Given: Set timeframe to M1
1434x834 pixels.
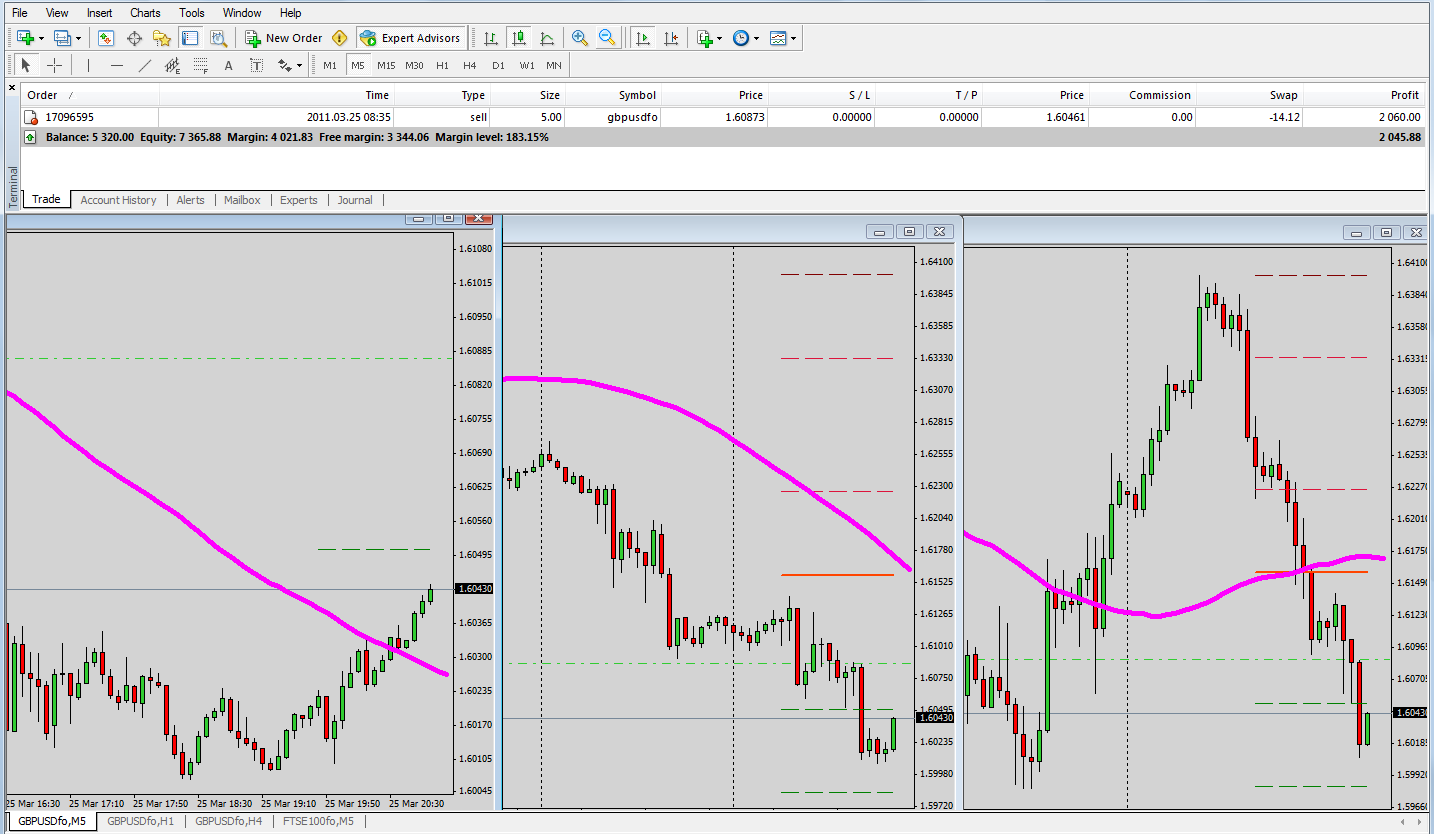Looking at the screenshot, I should click(x=330, y=65).
